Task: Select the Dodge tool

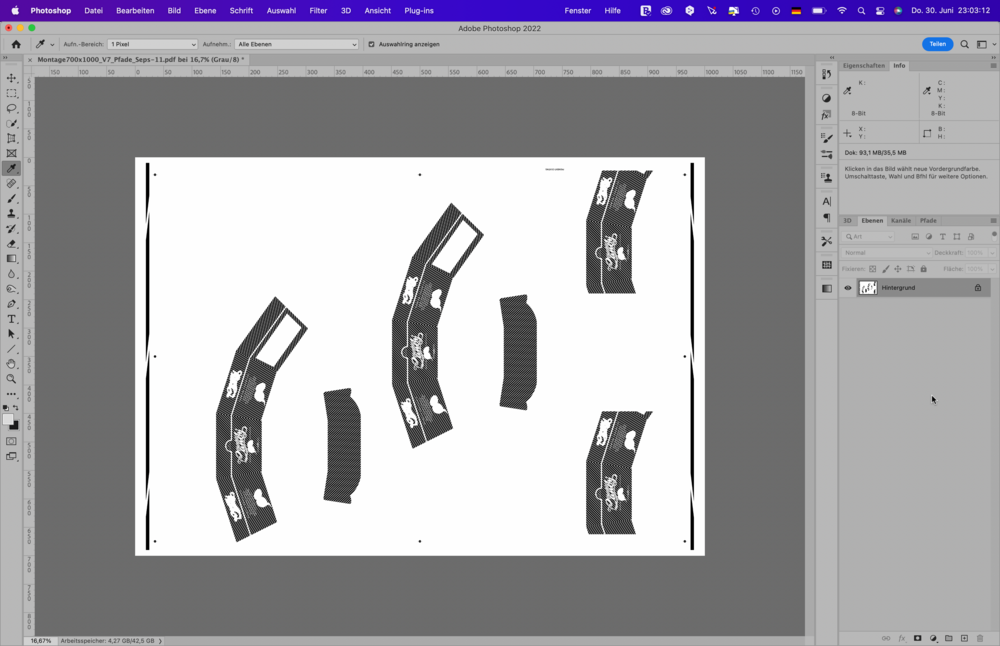Action: pos(11,289)
